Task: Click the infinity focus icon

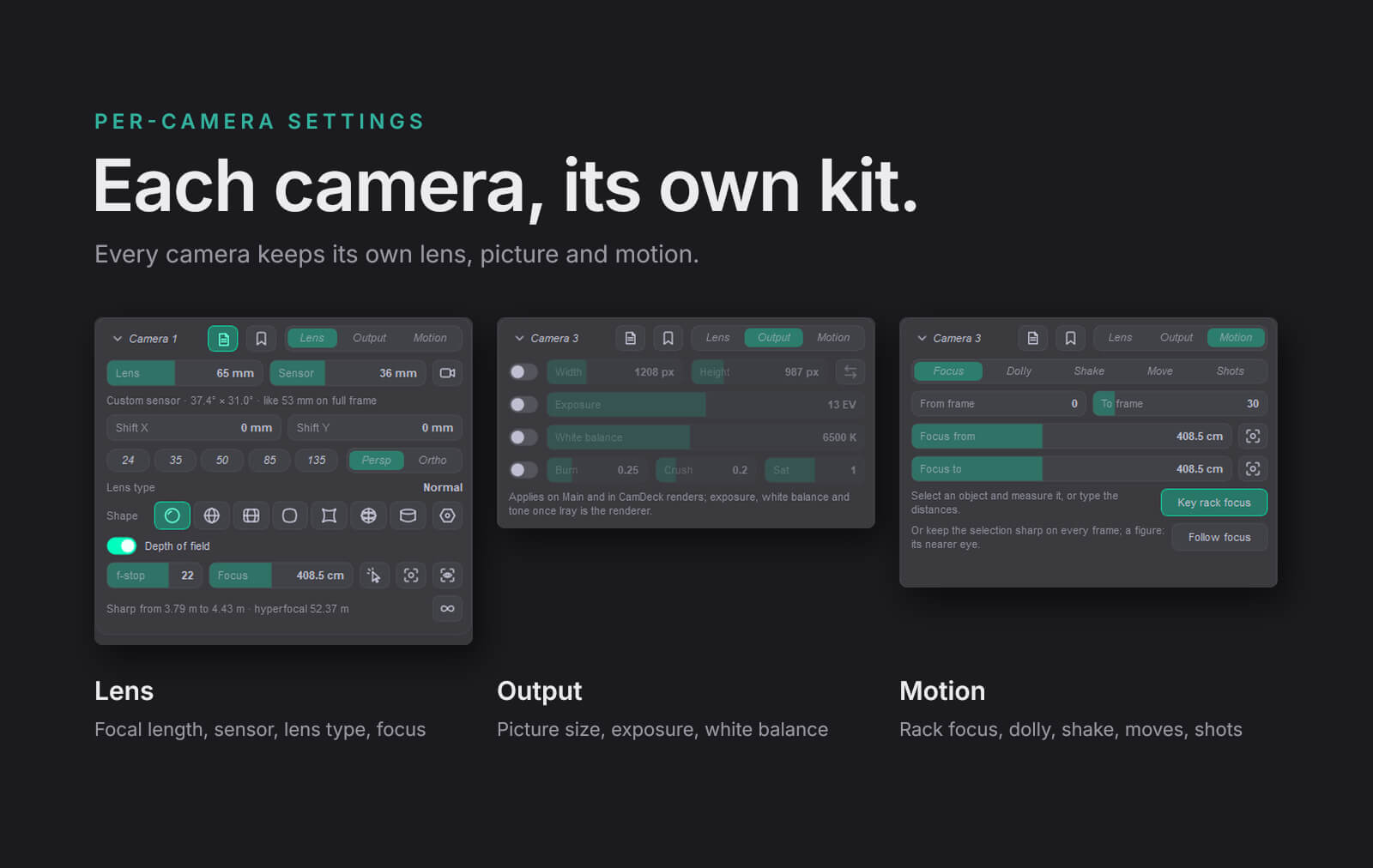Action: point(447,609)
